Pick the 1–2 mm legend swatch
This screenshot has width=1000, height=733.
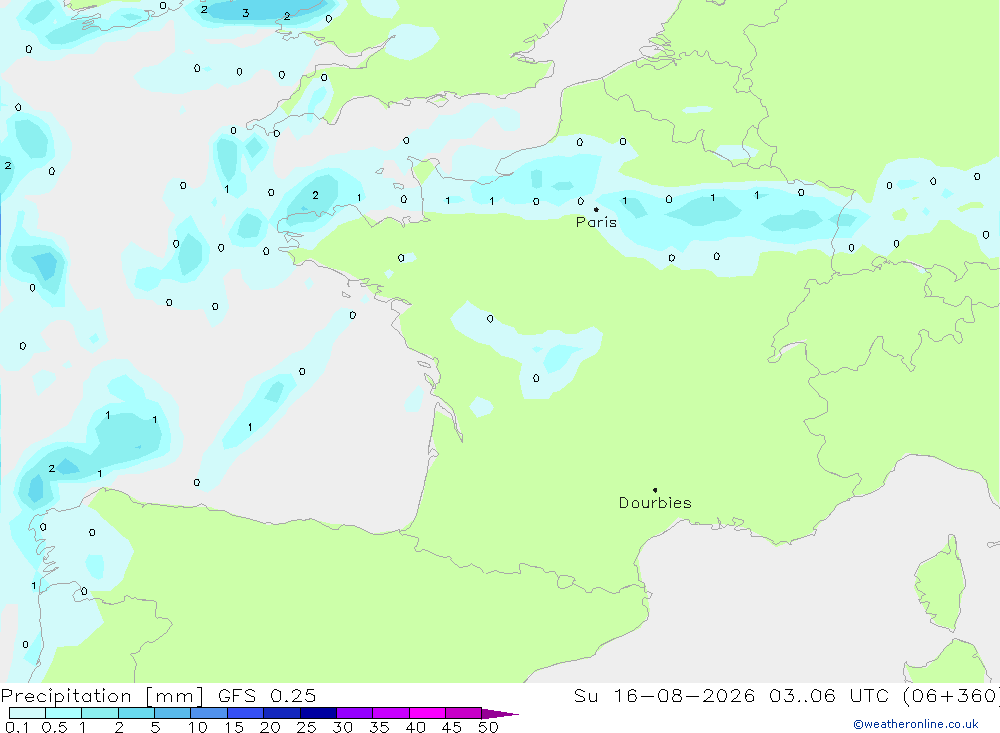(x=99, y=713)
